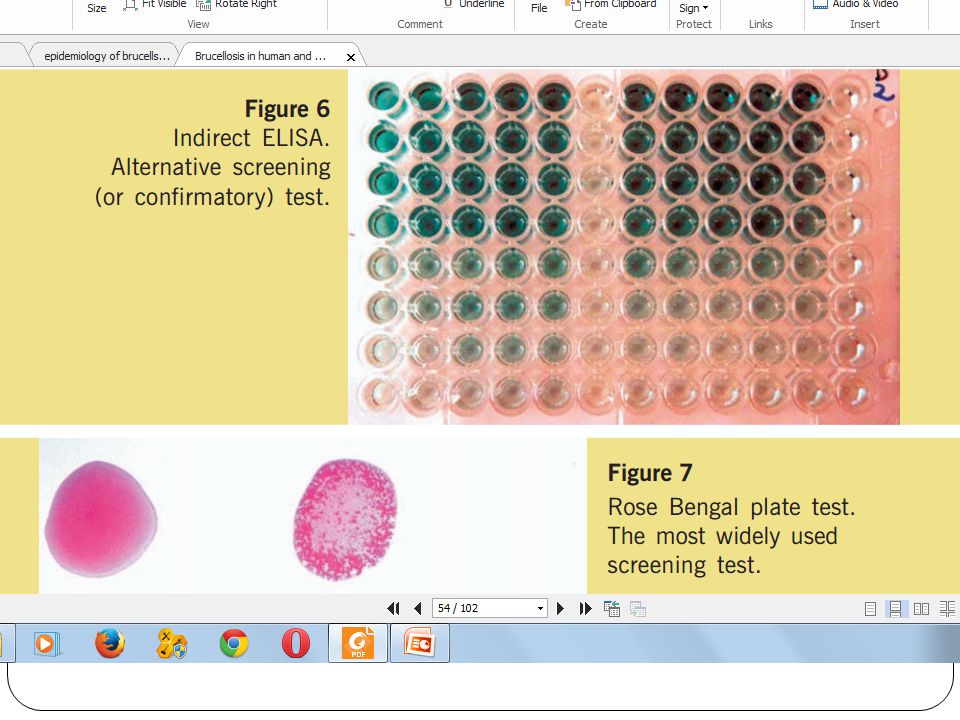Image resolution: width=960 pixels, height=720 pixels.
Task: Apply the Underline comment tool
Action: [x=474, y=5]
